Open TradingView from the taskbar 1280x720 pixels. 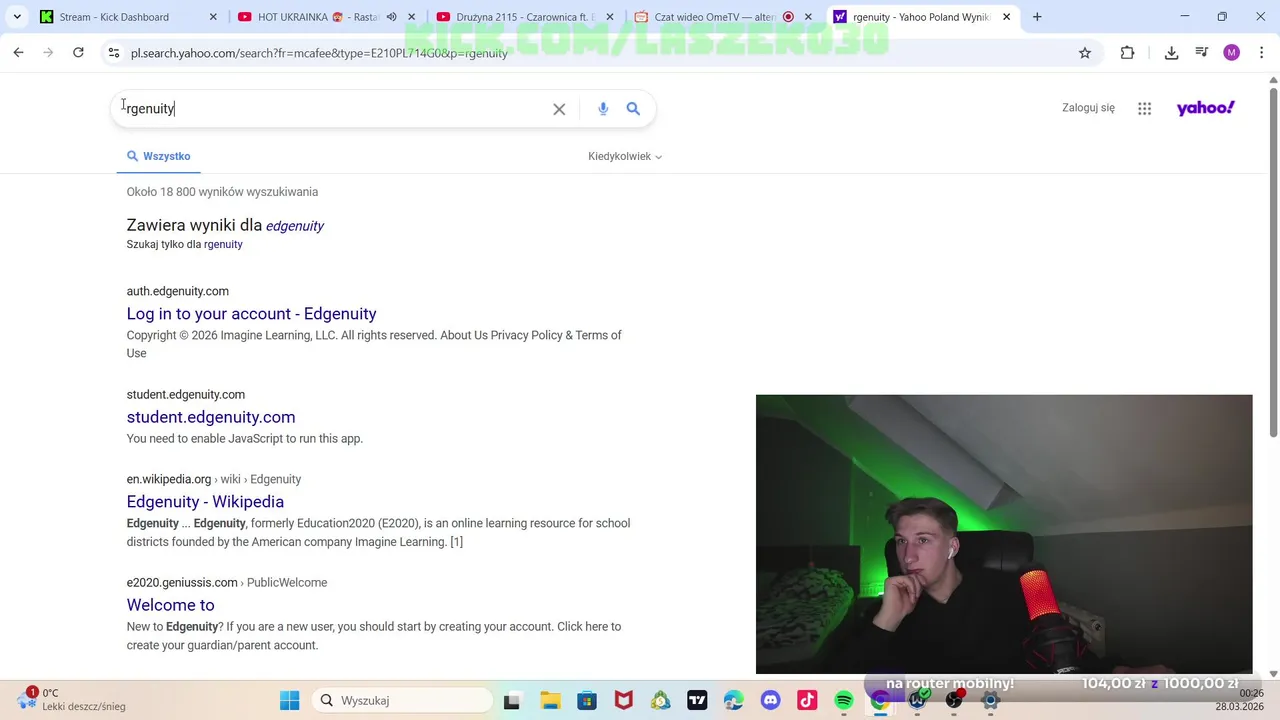pyautogui.click(x=697, y=701)
